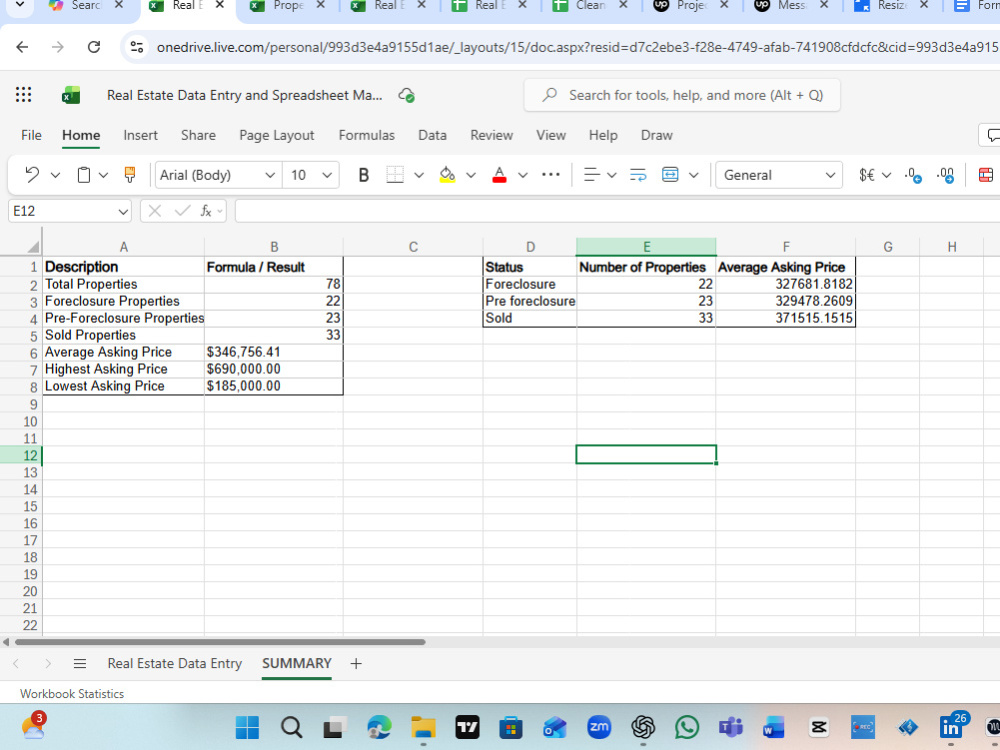The image size is (1000, 750).
Task: Apply the red font color
Action: (499, 175)
